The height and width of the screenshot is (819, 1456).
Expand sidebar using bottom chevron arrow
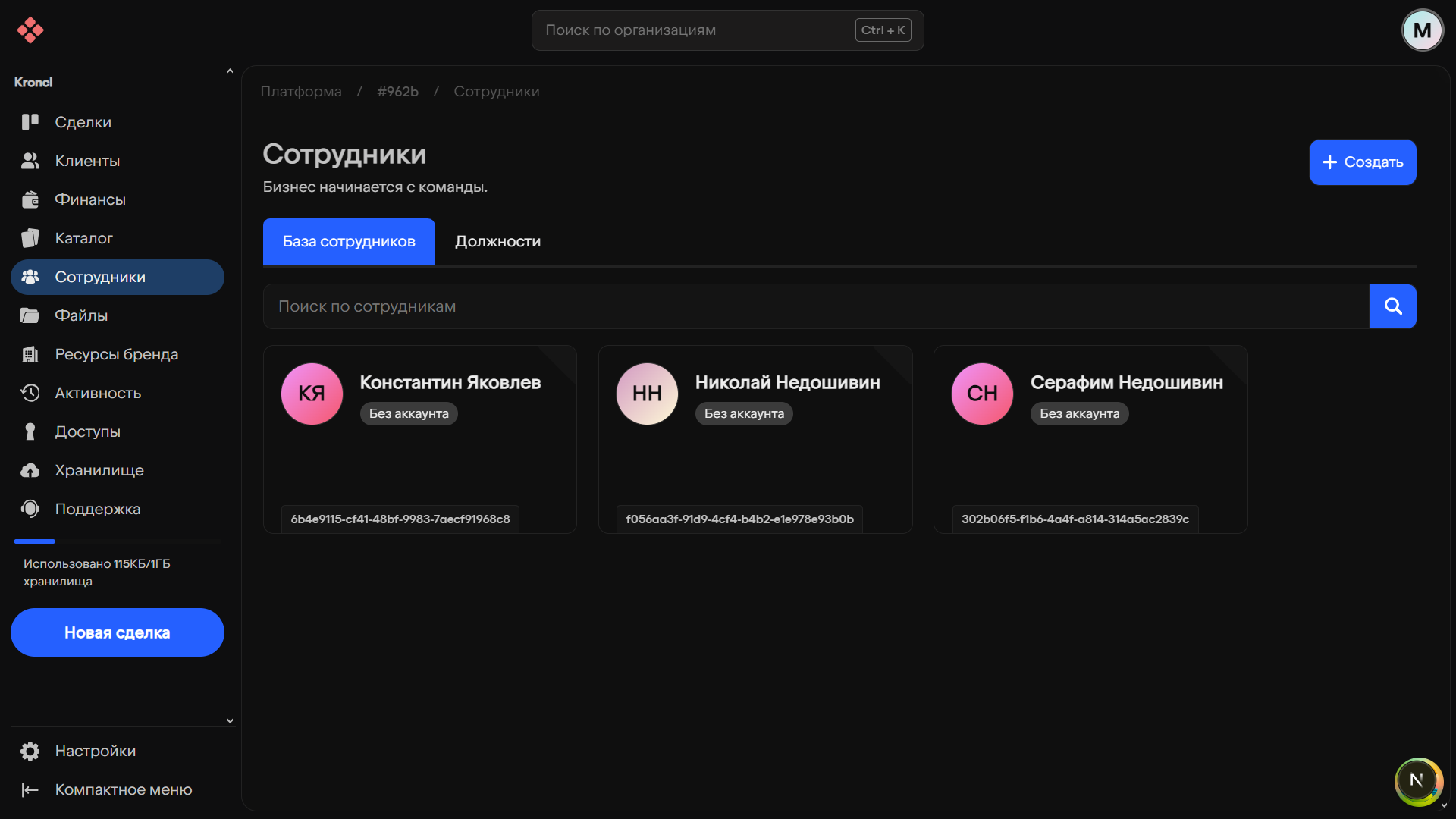230,721
